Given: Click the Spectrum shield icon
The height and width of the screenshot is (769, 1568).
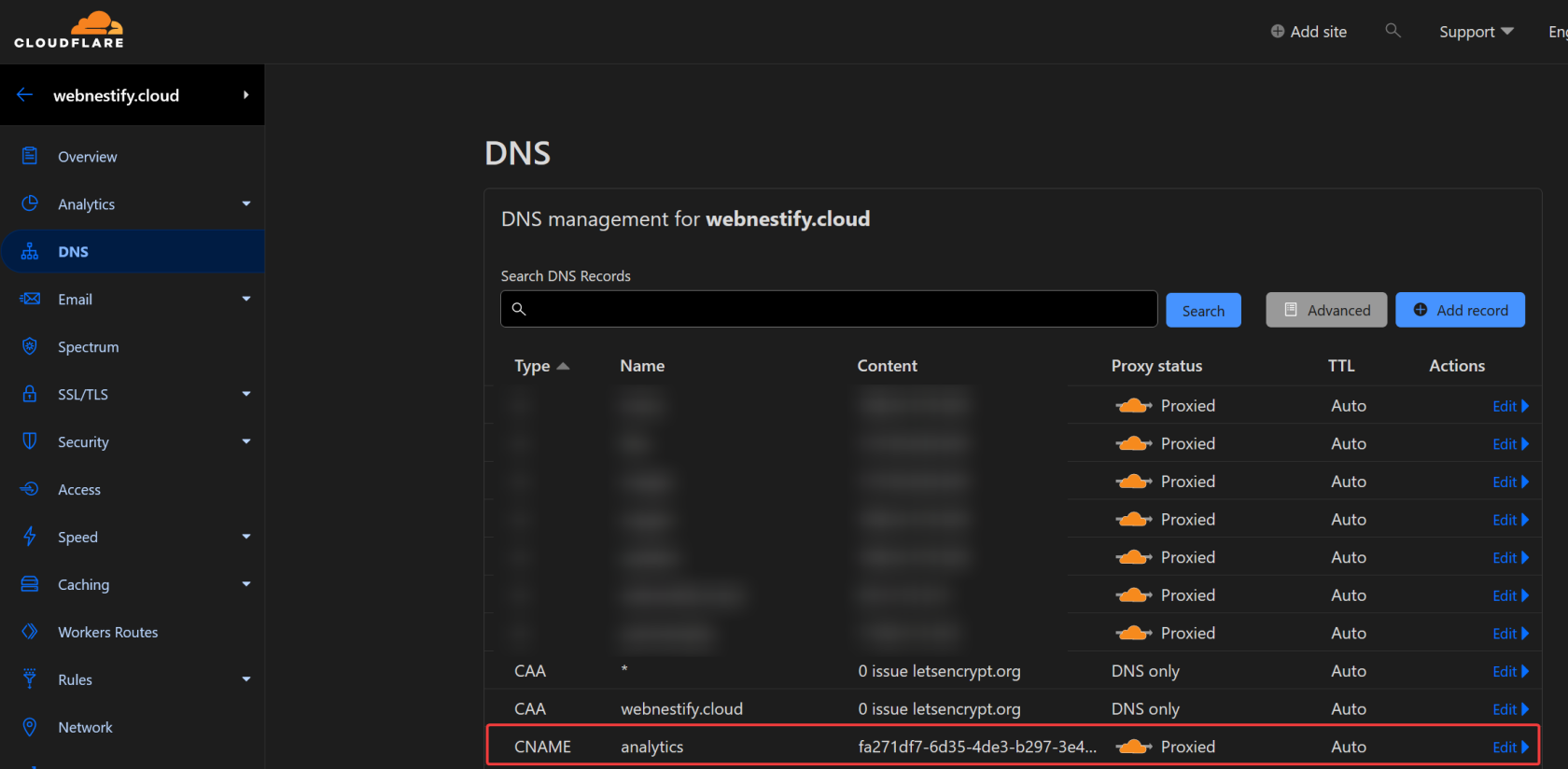Looking at the screenshot, I should (30, 346).
